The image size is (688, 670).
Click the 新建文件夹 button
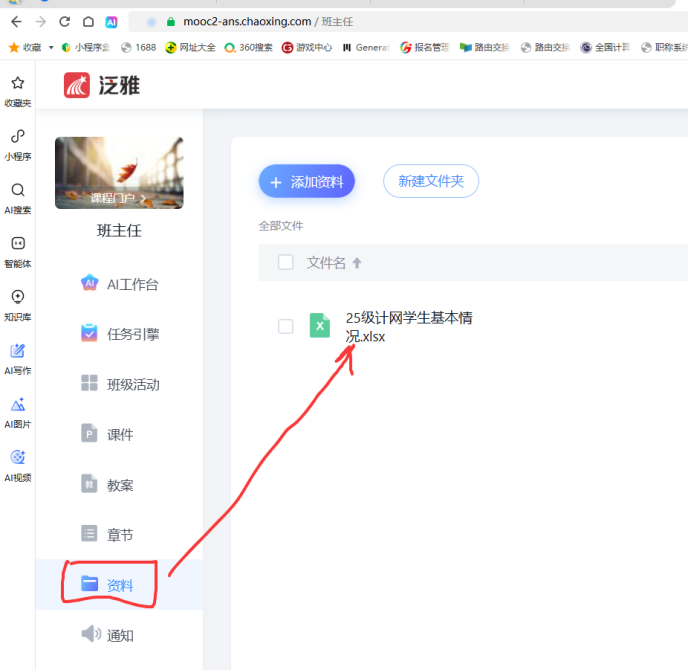(431, 181)
